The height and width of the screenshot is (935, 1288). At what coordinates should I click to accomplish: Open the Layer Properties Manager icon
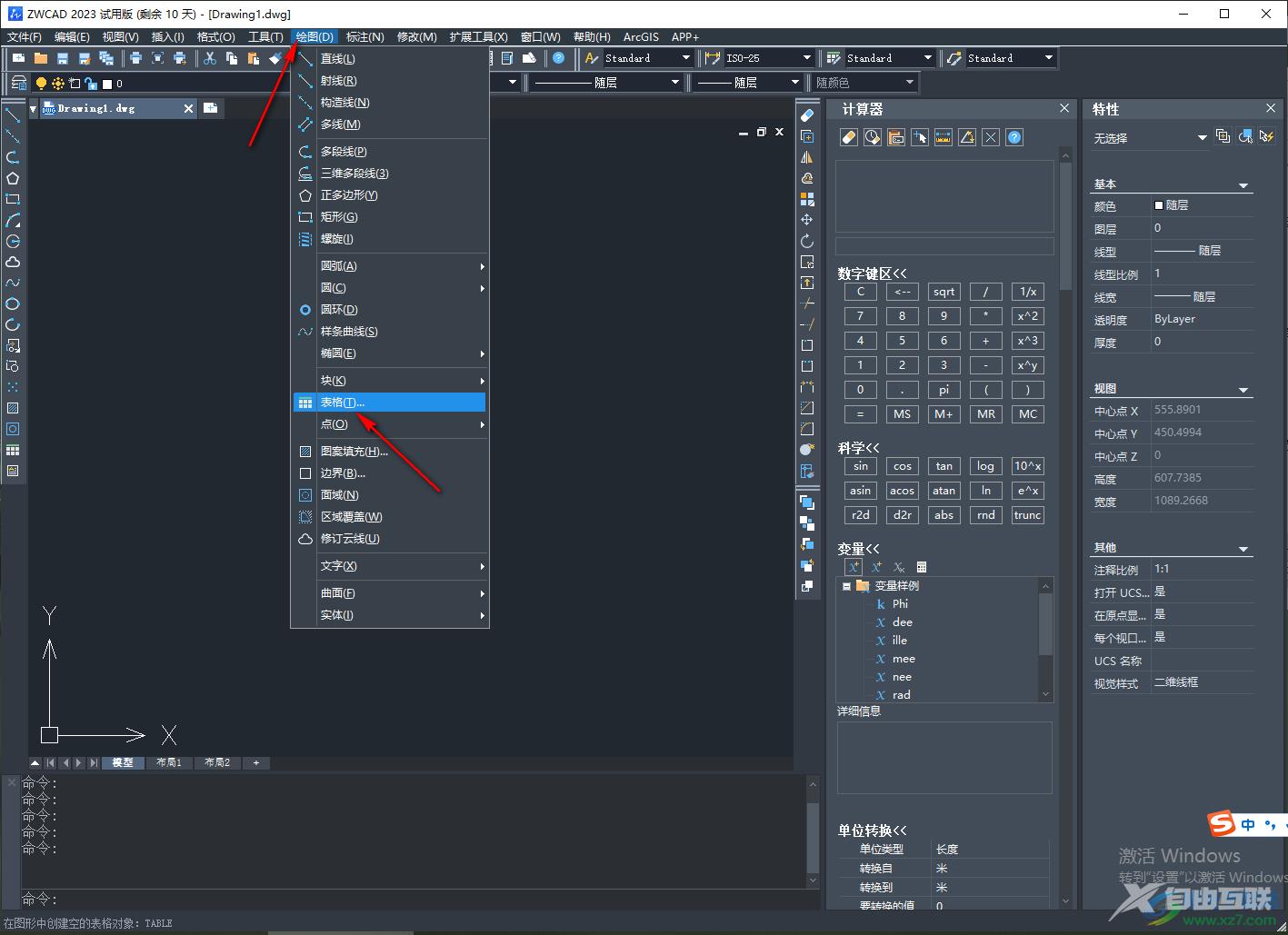pyautogui.click(x=18, y=83)
